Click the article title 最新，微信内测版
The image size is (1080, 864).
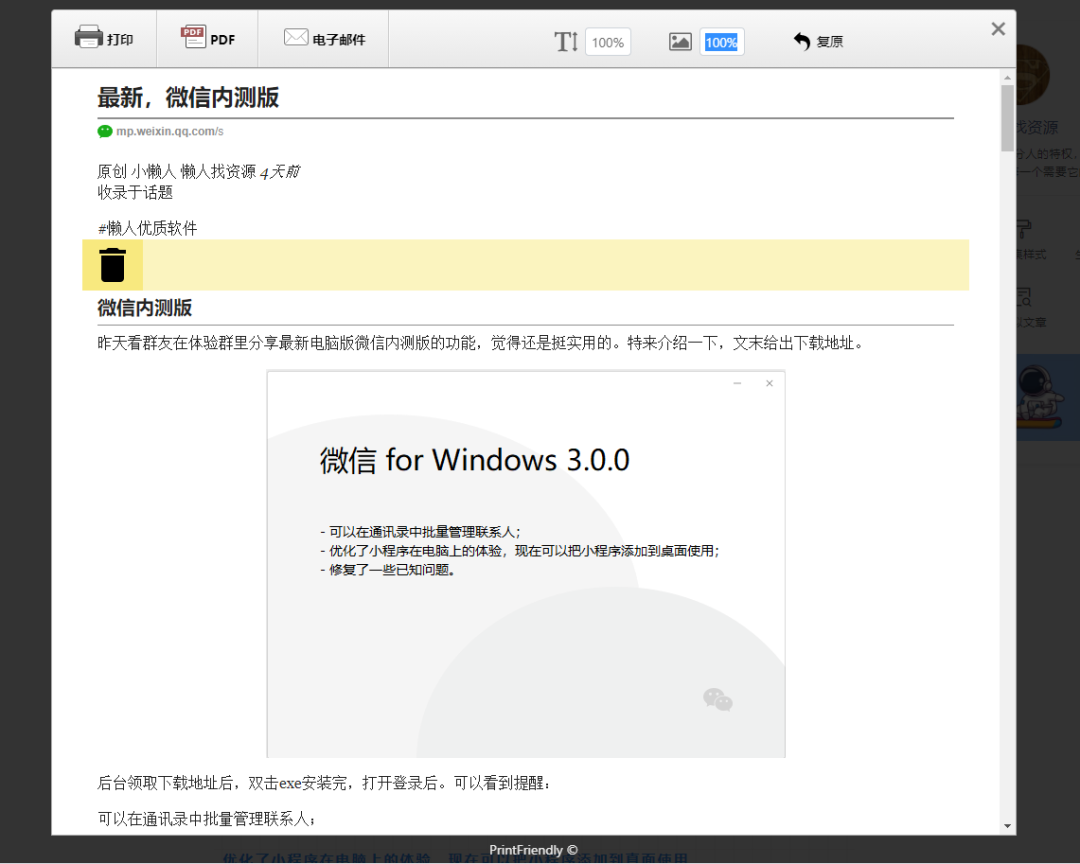(x=188, y=97)
